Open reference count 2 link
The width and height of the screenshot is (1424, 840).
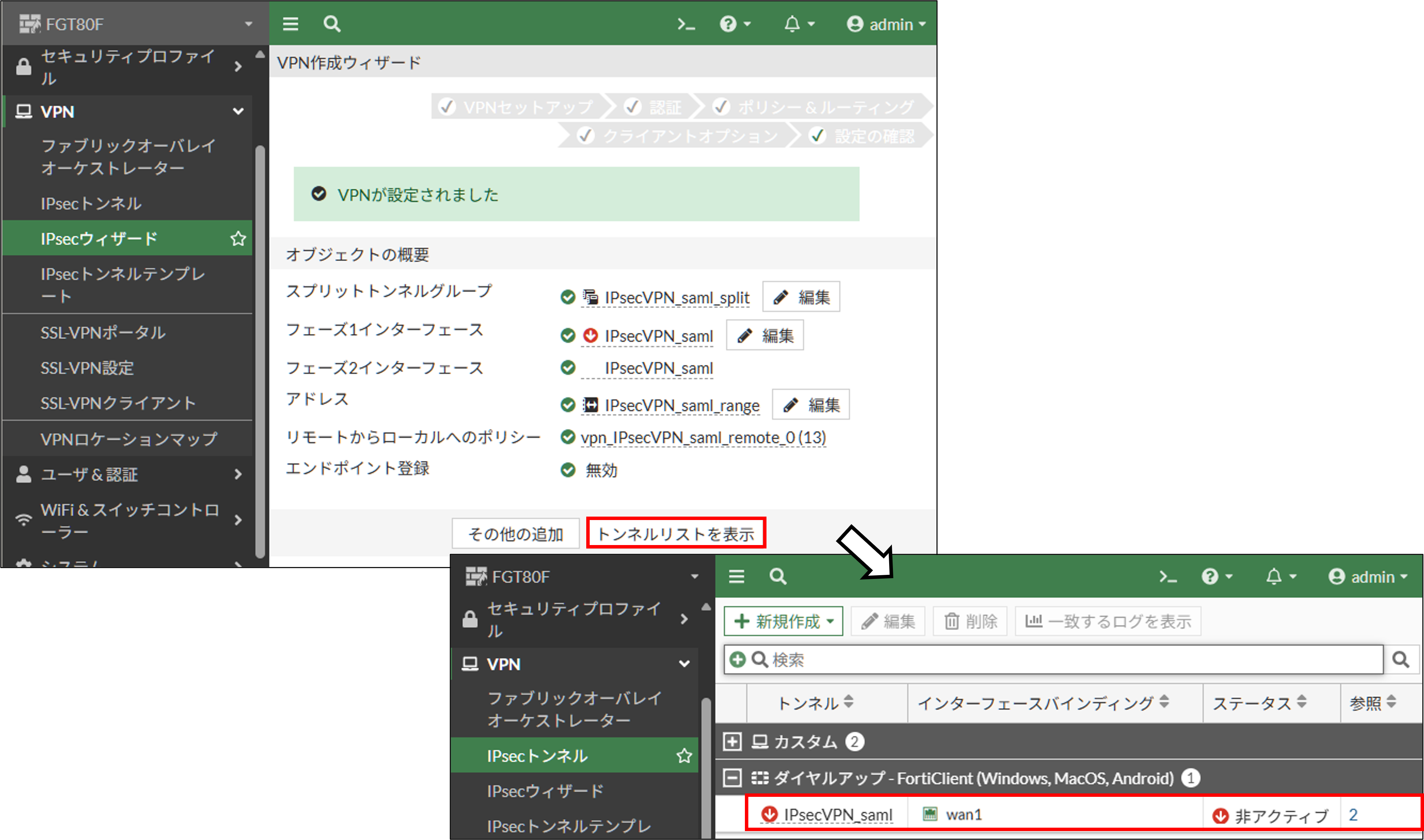(x=1353, y=815)
